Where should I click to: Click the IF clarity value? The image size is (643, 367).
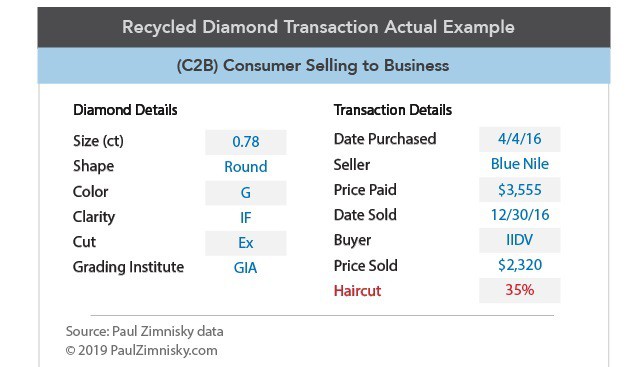pos(246,217)
